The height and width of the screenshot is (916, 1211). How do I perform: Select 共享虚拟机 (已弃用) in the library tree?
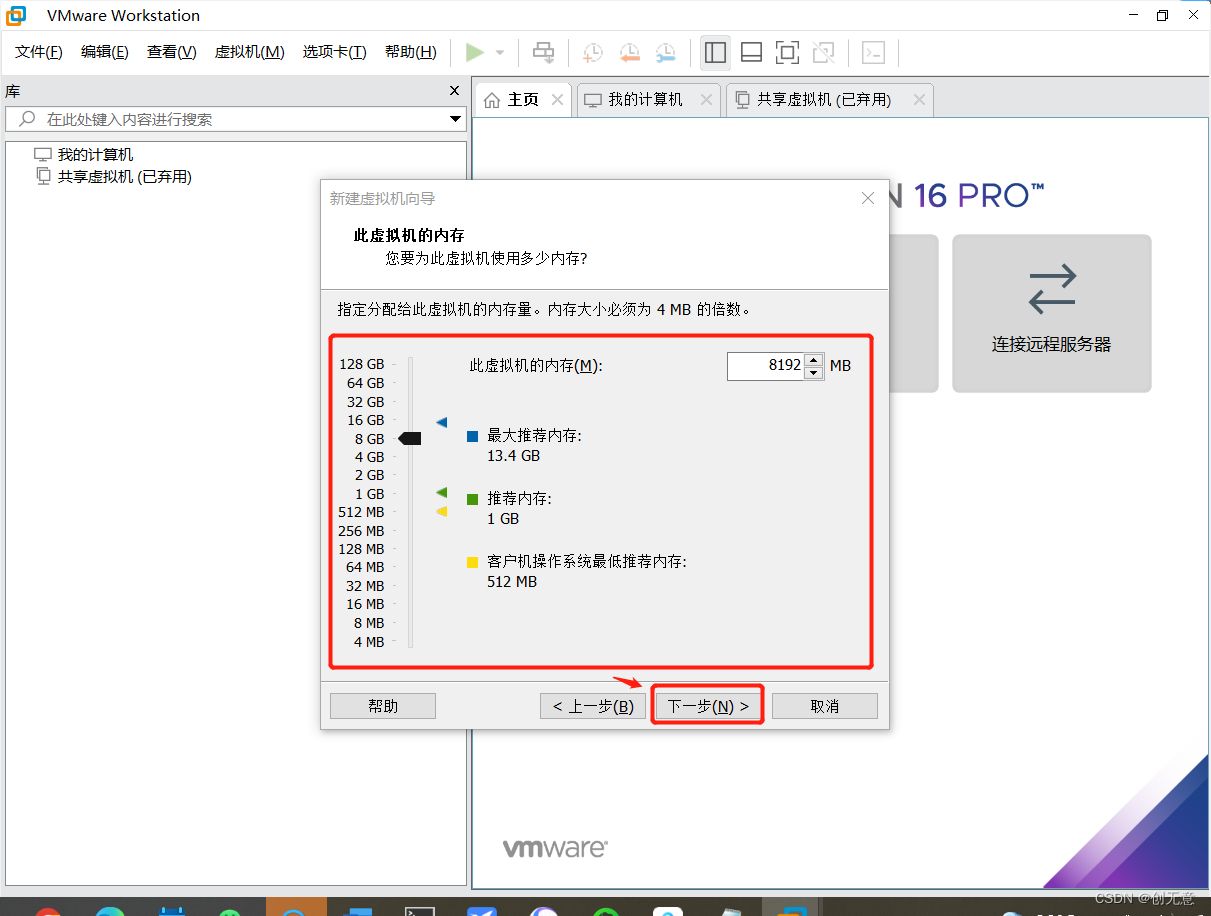pos(124,177)
